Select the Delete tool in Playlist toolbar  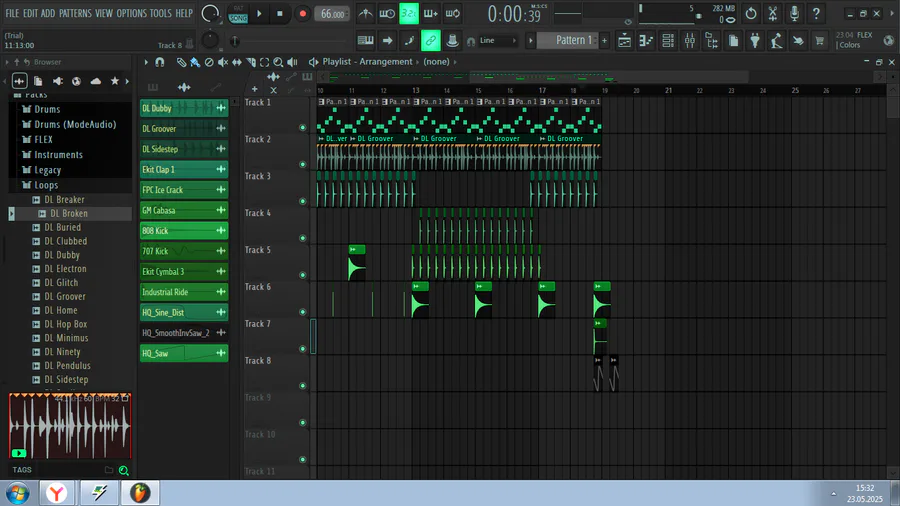(x=209, y=62)
